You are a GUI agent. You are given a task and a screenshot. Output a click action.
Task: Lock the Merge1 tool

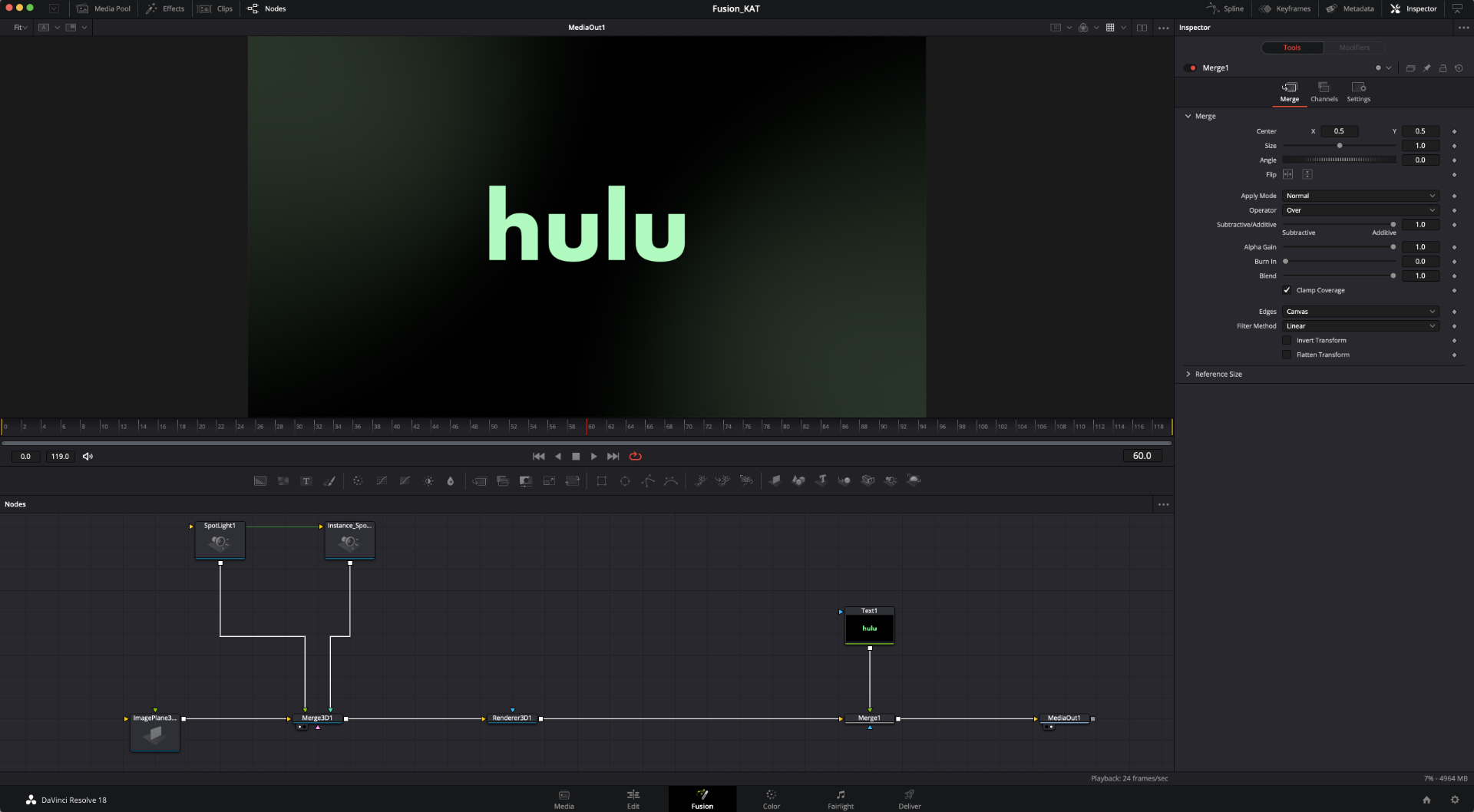coord(1443,68)
